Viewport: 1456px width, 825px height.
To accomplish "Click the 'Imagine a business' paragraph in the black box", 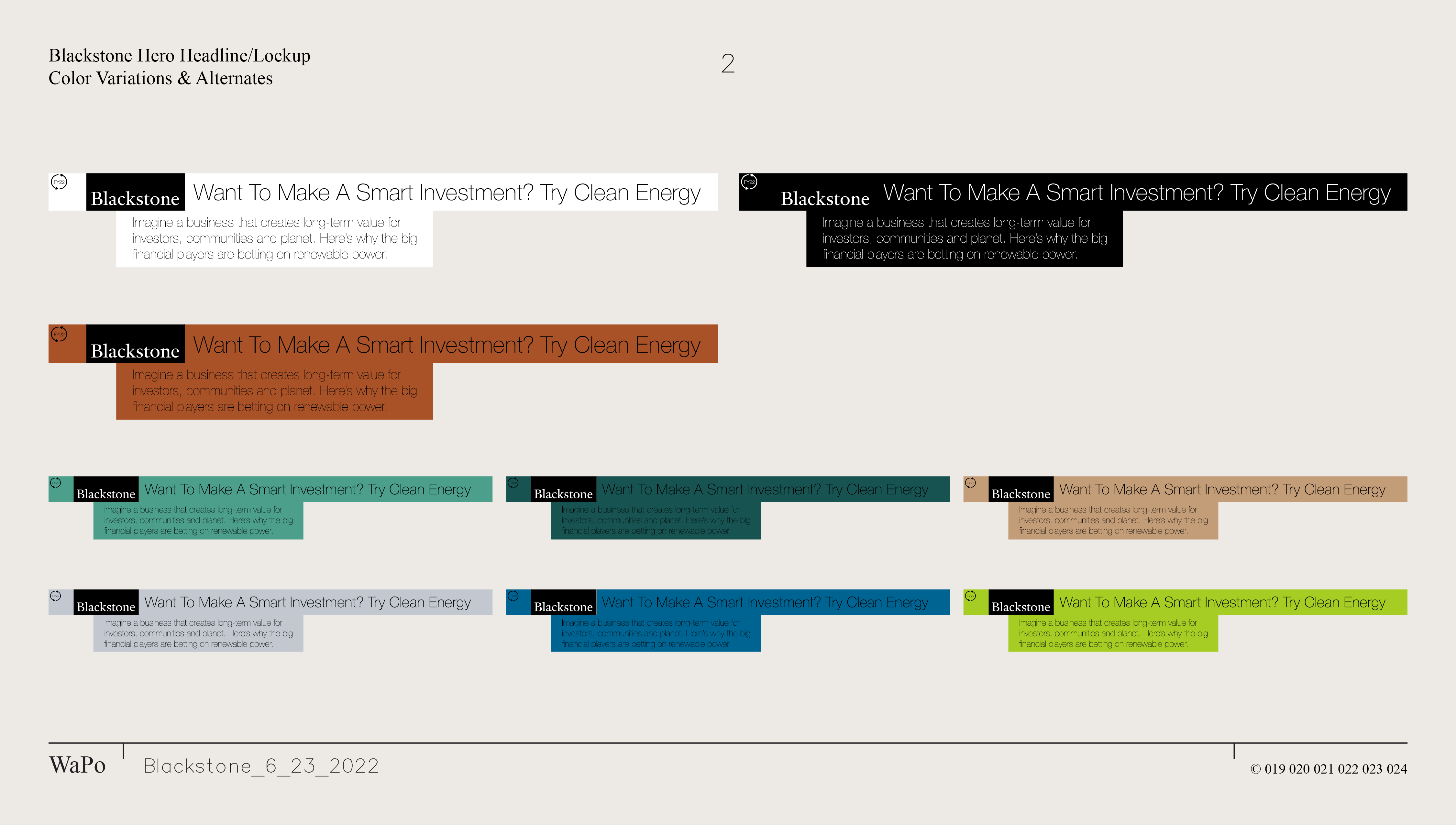I will click(x=965, y=238).
